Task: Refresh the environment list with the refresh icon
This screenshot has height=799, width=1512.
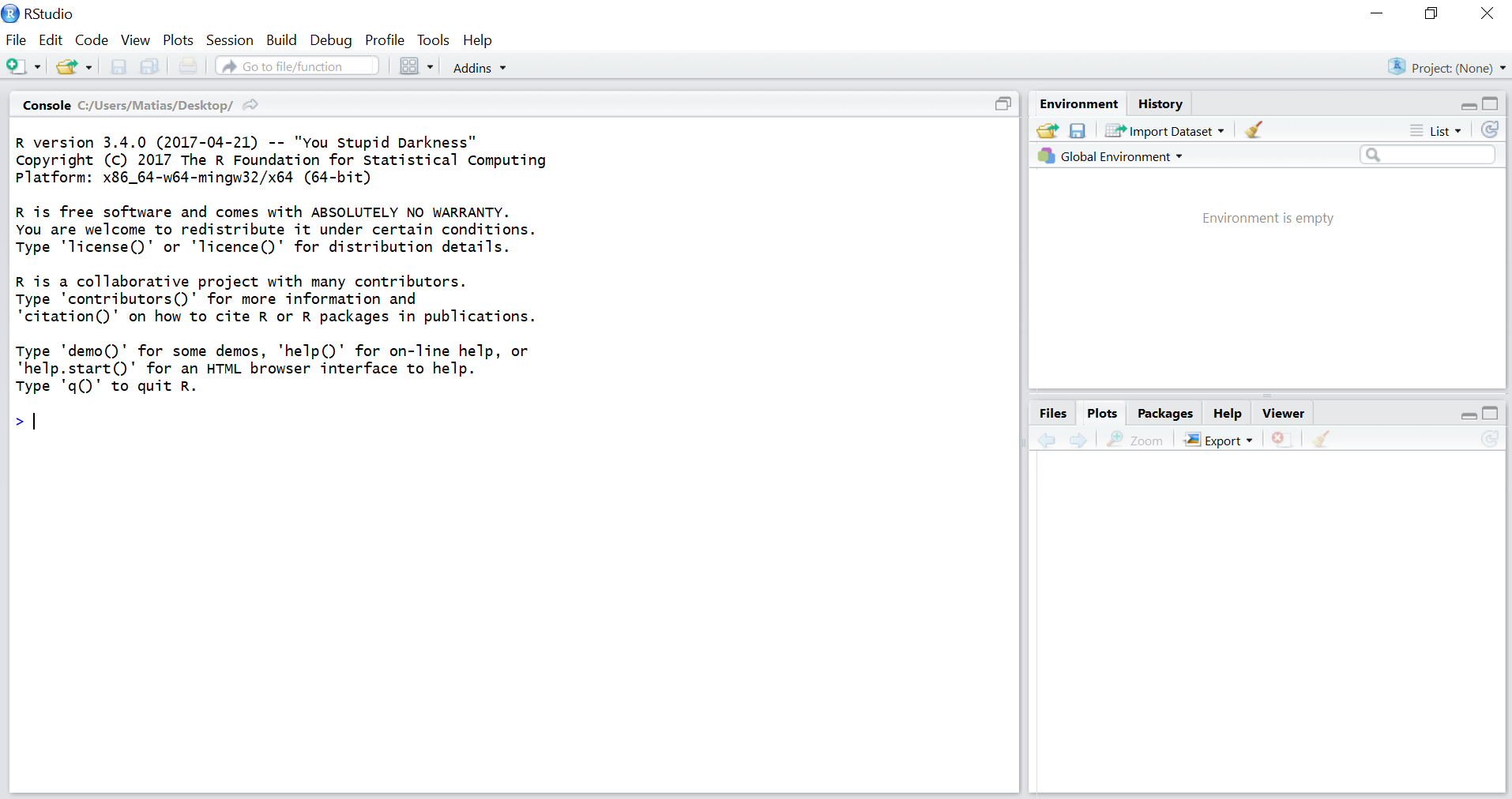Action: (1491, 129)
